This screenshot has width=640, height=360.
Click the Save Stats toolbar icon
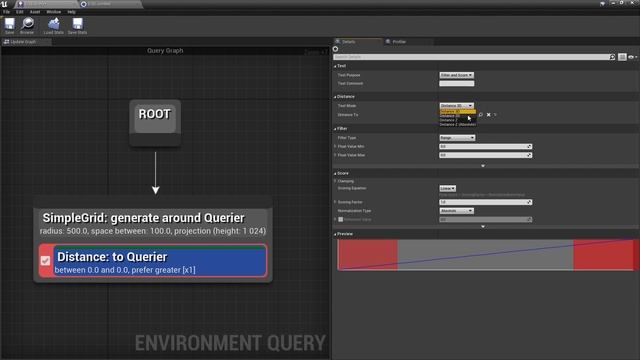point(77,24)
